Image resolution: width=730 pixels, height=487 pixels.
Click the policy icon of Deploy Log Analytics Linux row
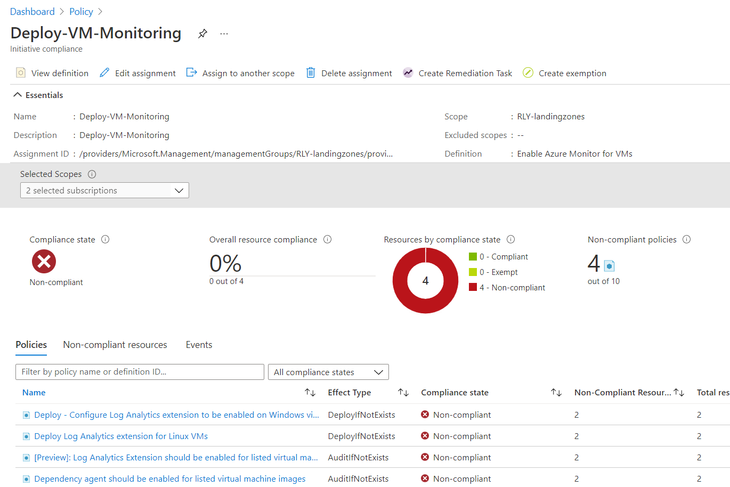coord(26,436)
